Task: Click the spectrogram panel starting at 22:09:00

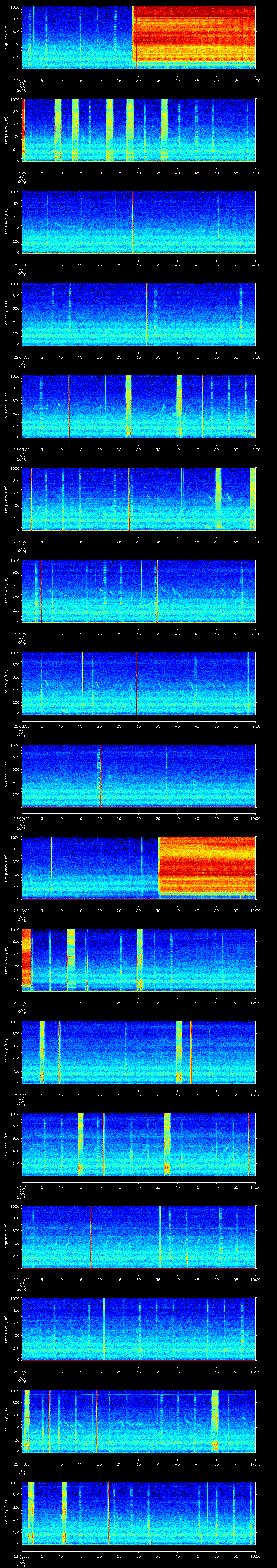Action: click(139, 775)
